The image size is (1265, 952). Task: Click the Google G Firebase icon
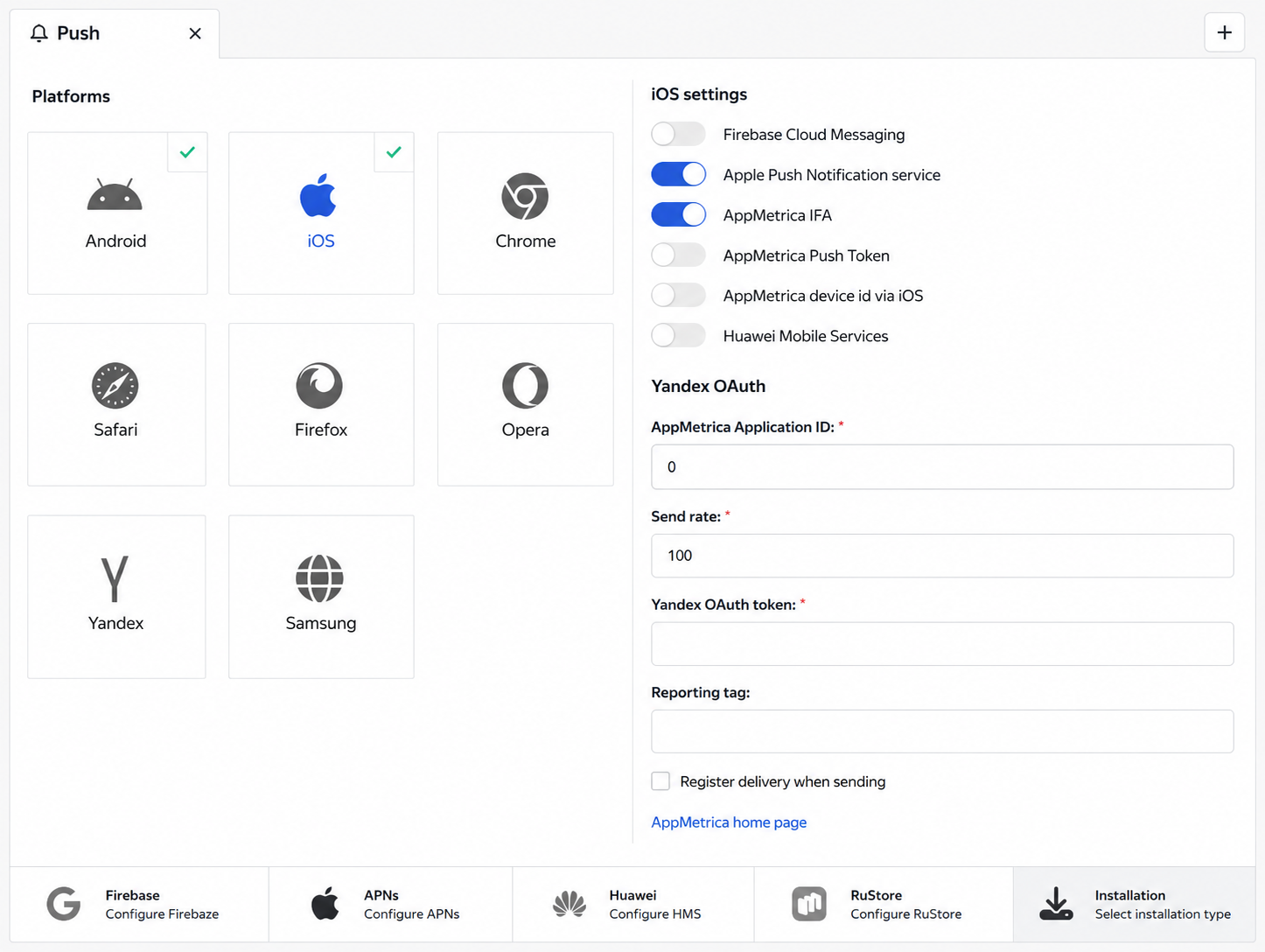pos(64,904)
